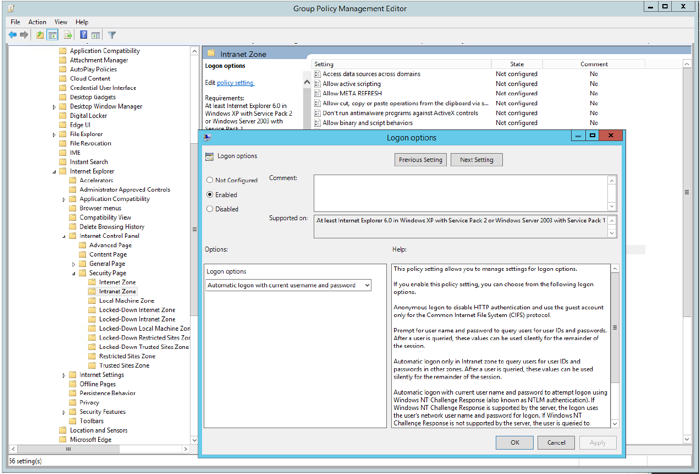Collapse the Internet Explorer tree node
This screenshot has height=474, width=700.
click(55, 171)
